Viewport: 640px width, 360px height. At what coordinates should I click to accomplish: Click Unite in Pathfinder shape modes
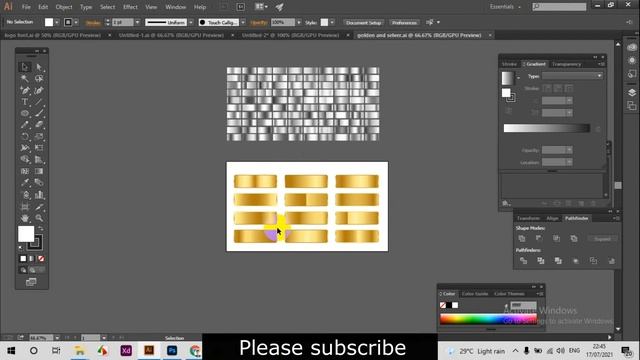coord(522,238)
